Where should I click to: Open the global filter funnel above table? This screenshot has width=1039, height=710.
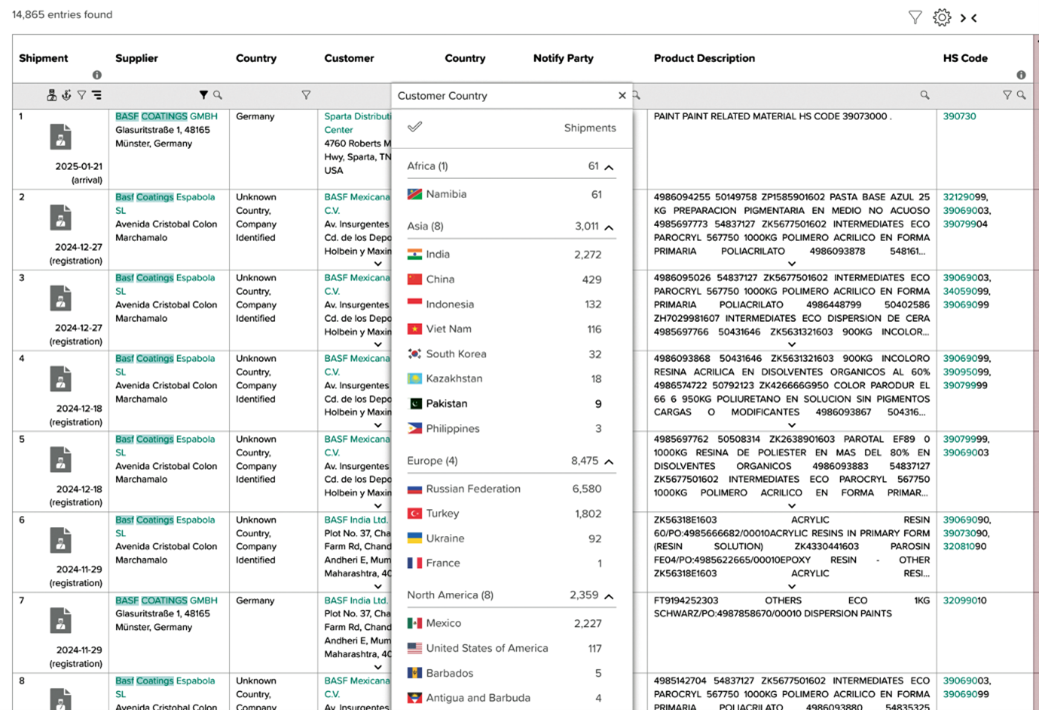coord(915,18)
